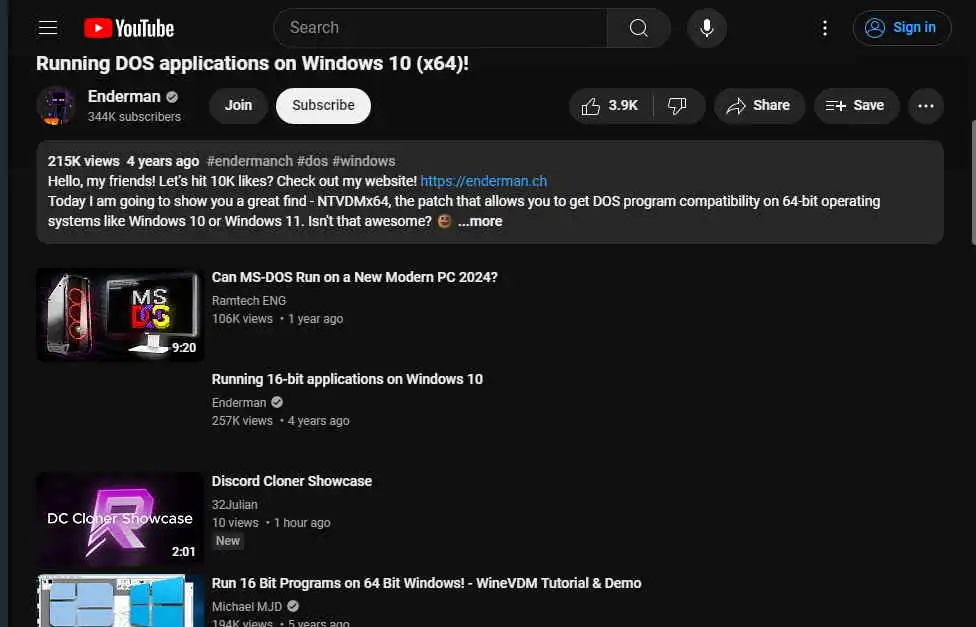
Task: Open the #endermanch hashtag
Action: [x=250, y=161]
